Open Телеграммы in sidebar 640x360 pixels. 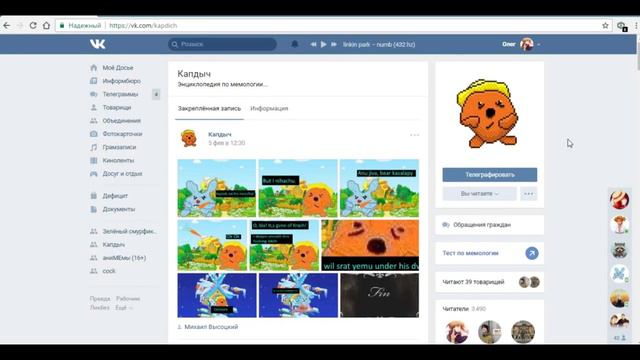(120, 94)
